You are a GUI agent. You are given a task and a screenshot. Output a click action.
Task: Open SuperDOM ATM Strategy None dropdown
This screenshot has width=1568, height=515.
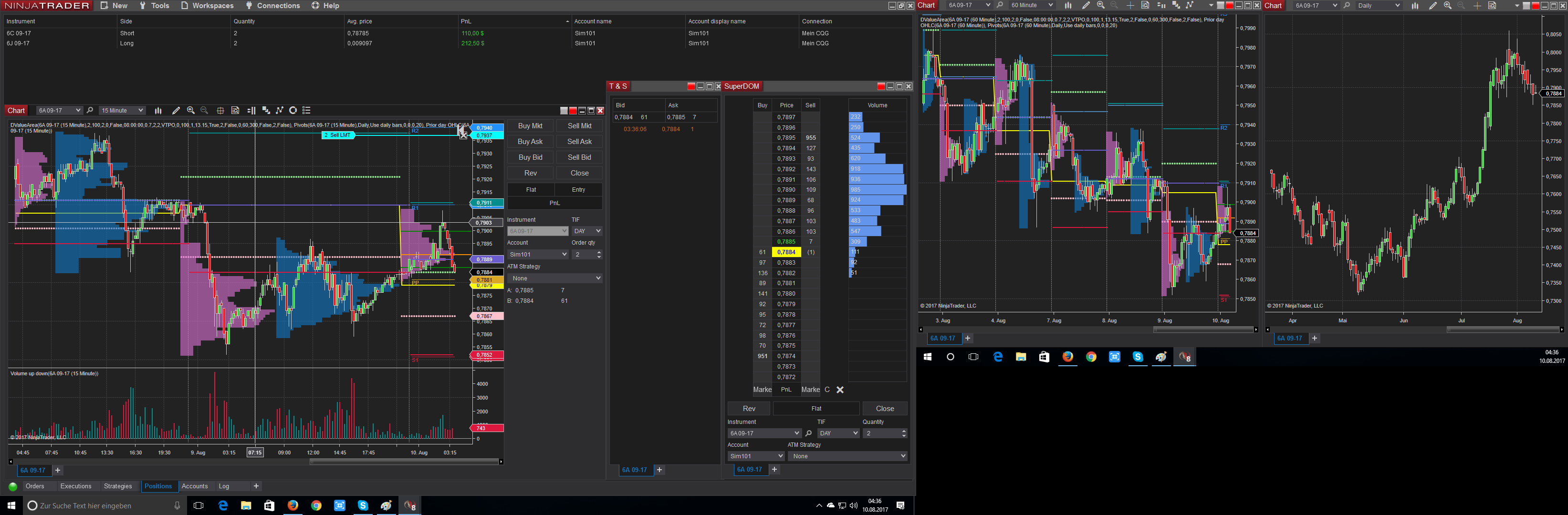847,456
